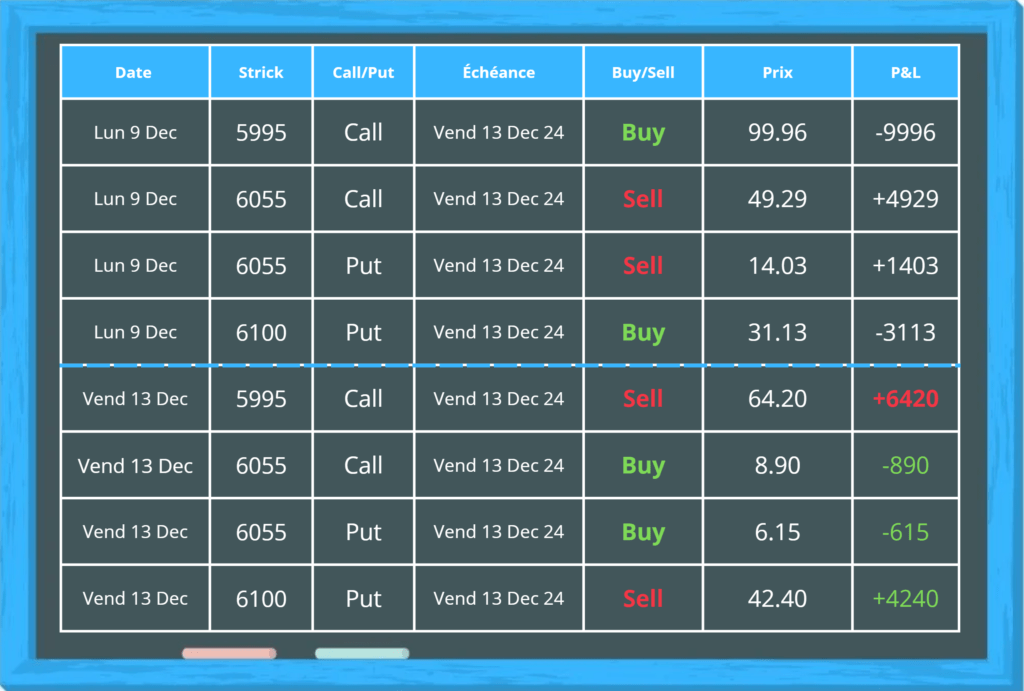Viewport: 1024px width, 691px height.
Task: Click the -9996 P&L cell
Action: [905, 133]
